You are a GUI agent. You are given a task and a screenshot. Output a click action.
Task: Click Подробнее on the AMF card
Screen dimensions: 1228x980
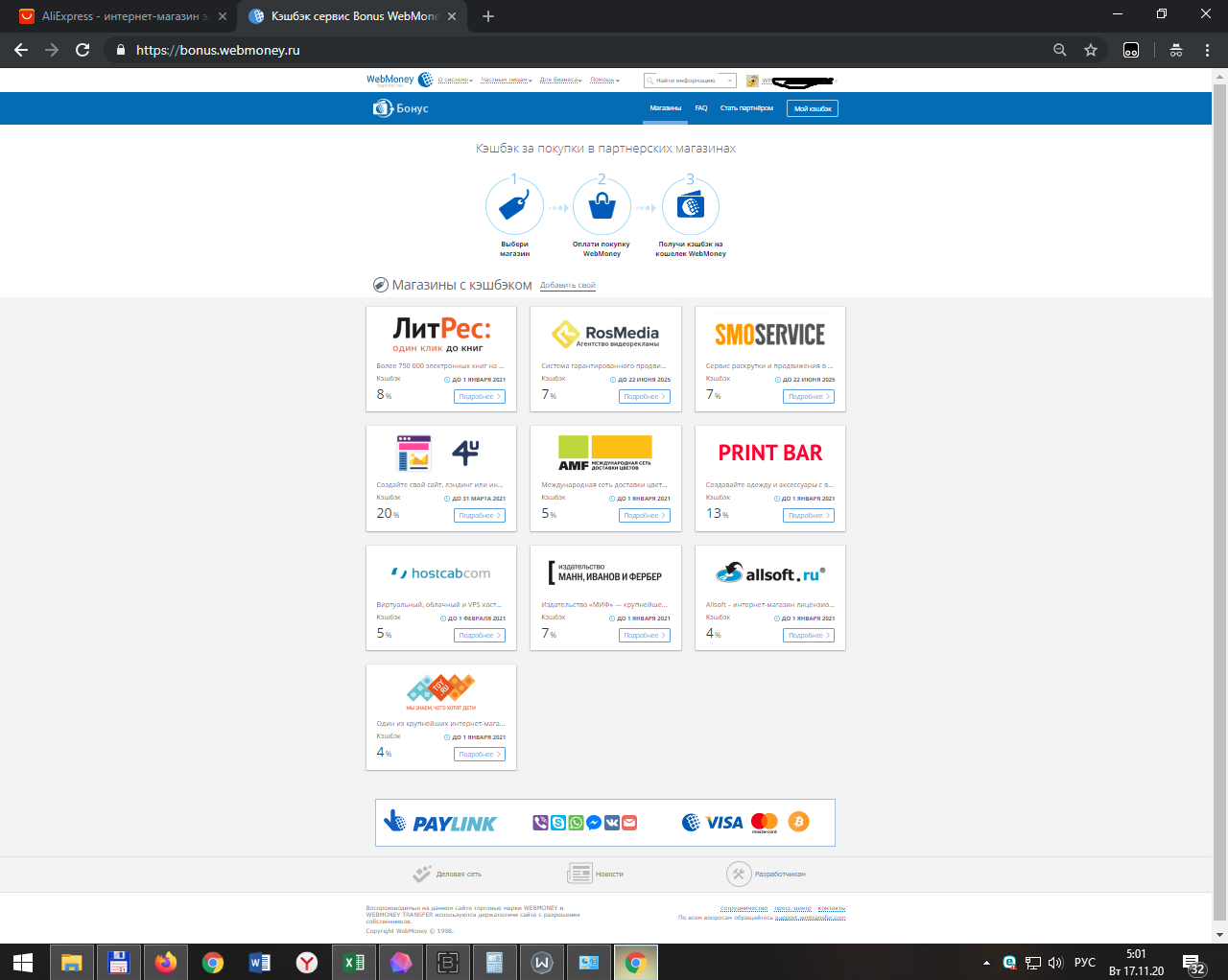pos(645,515)
